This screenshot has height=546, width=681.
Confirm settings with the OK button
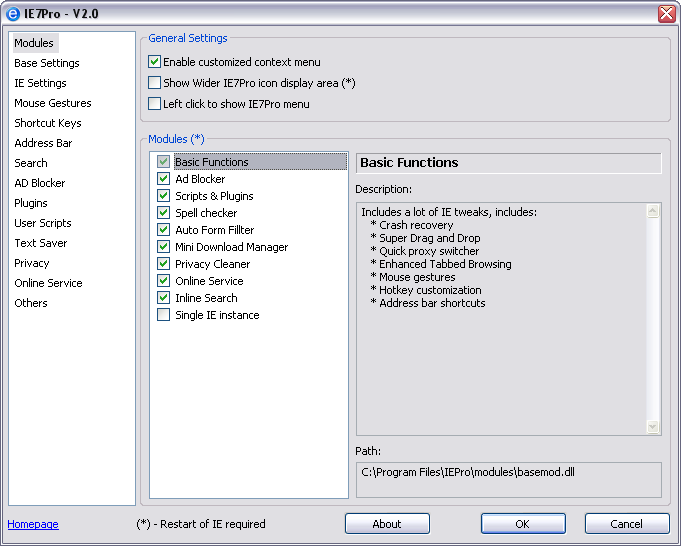[x=523, y=524]
